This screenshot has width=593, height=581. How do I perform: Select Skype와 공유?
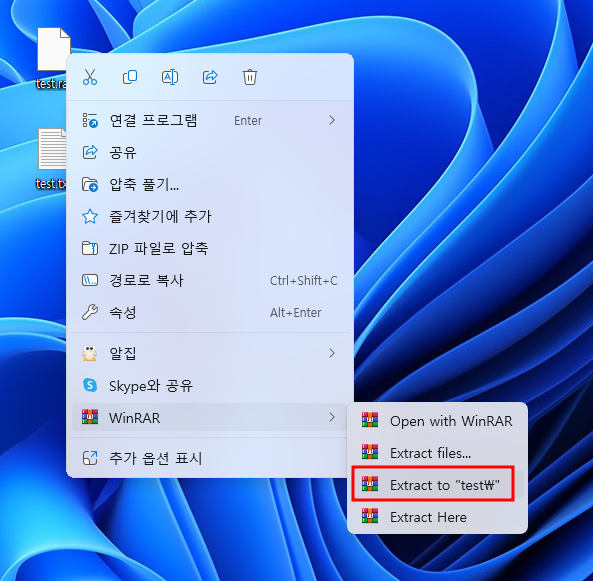pos(210,385)
